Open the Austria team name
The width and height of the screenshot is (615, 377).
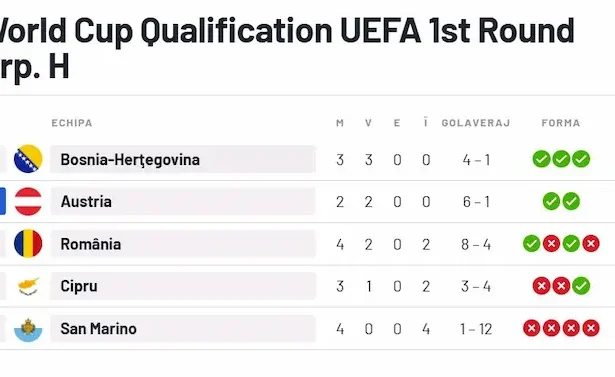(86, 202)
